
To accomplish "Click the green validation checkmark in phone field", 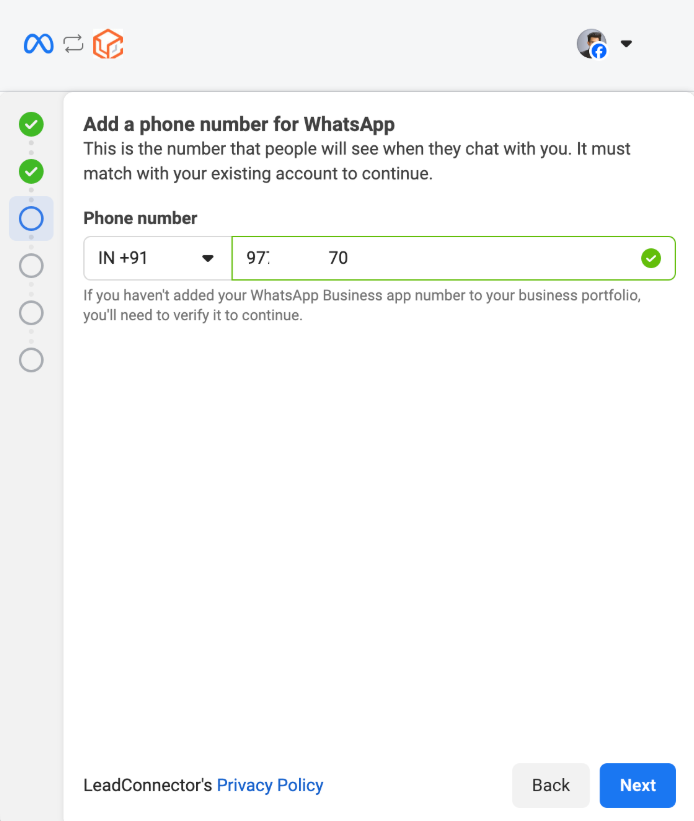I will tap(651, 258).
